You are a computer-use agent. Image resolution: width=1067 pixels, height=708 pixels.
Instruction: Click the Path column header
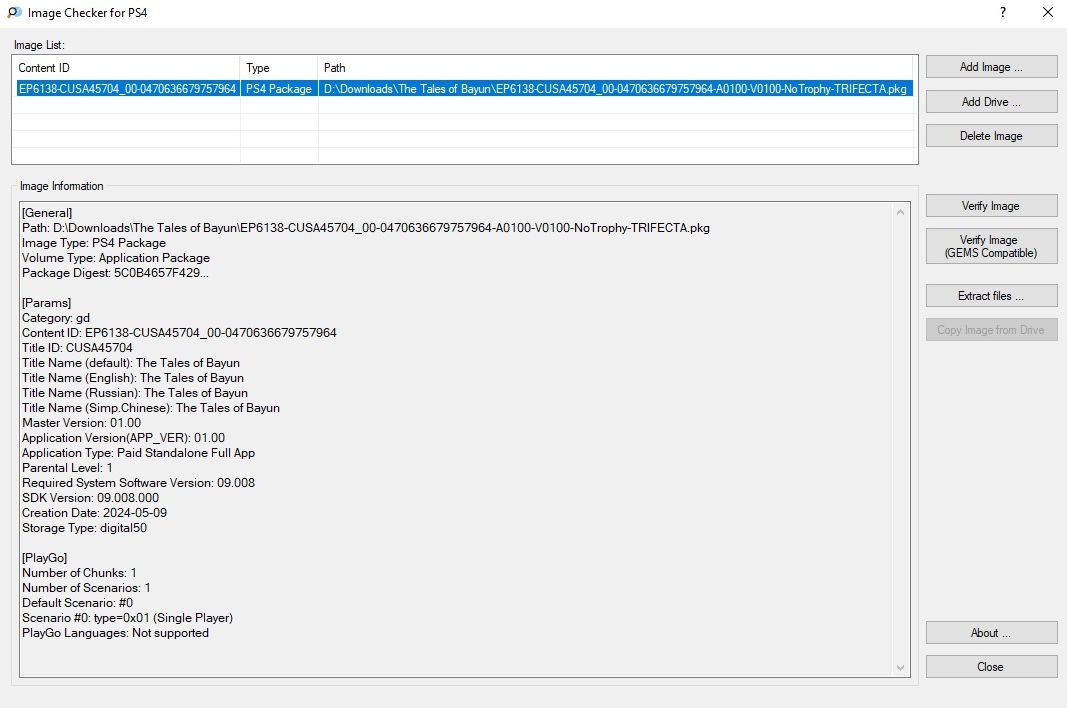pyautogui.click(x=616, y=67)
